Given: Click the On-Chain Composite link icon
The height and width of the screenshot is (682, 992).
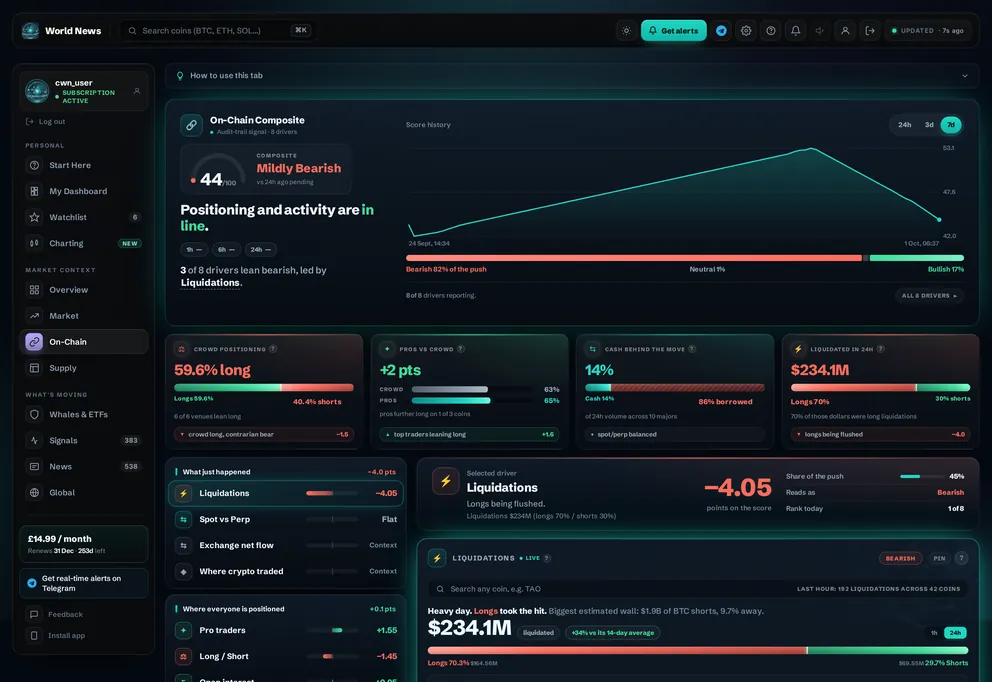Looking at the screenshot, I should click(191, 125).
